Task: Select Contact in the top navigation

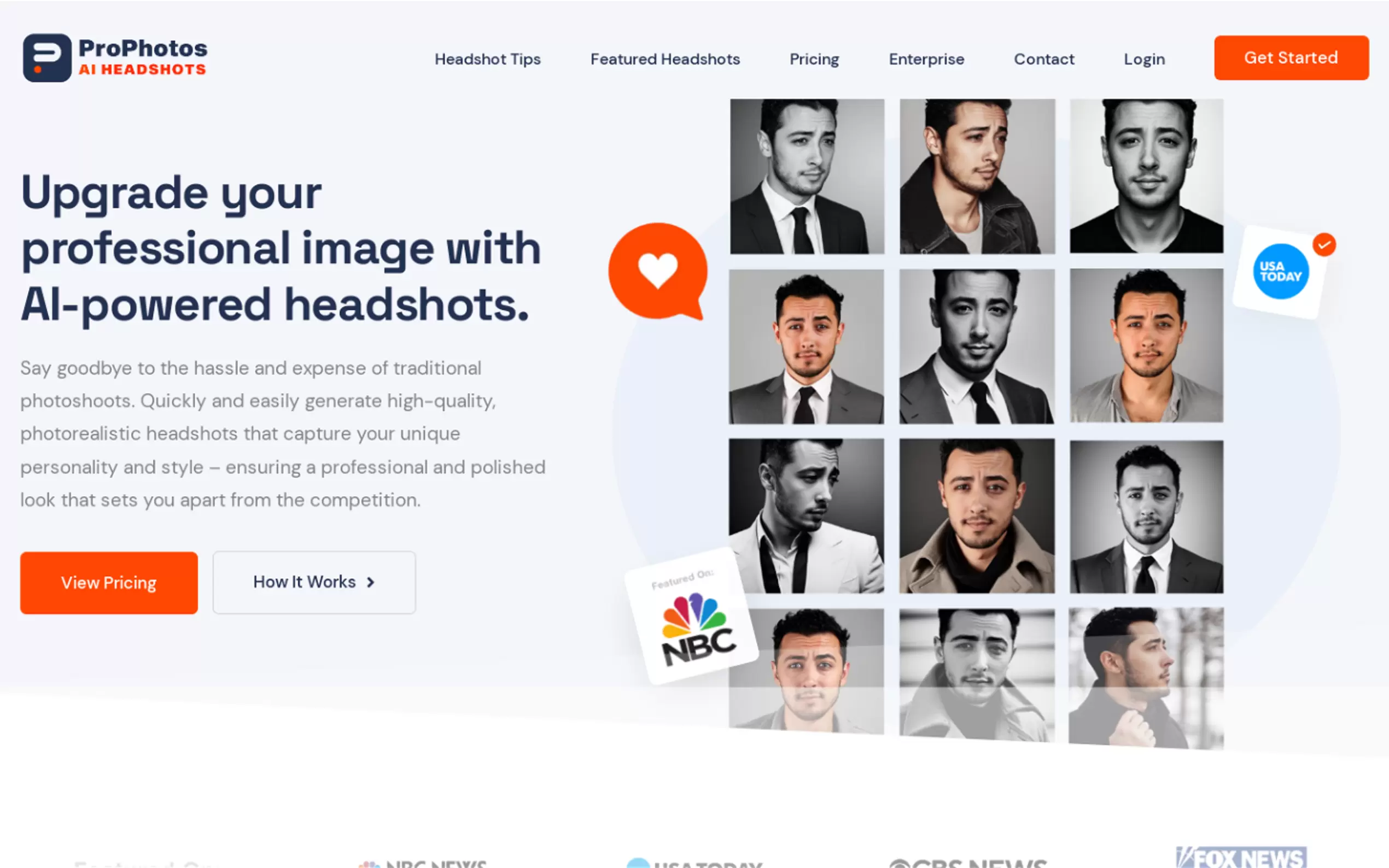Action: click(1044, 59)
